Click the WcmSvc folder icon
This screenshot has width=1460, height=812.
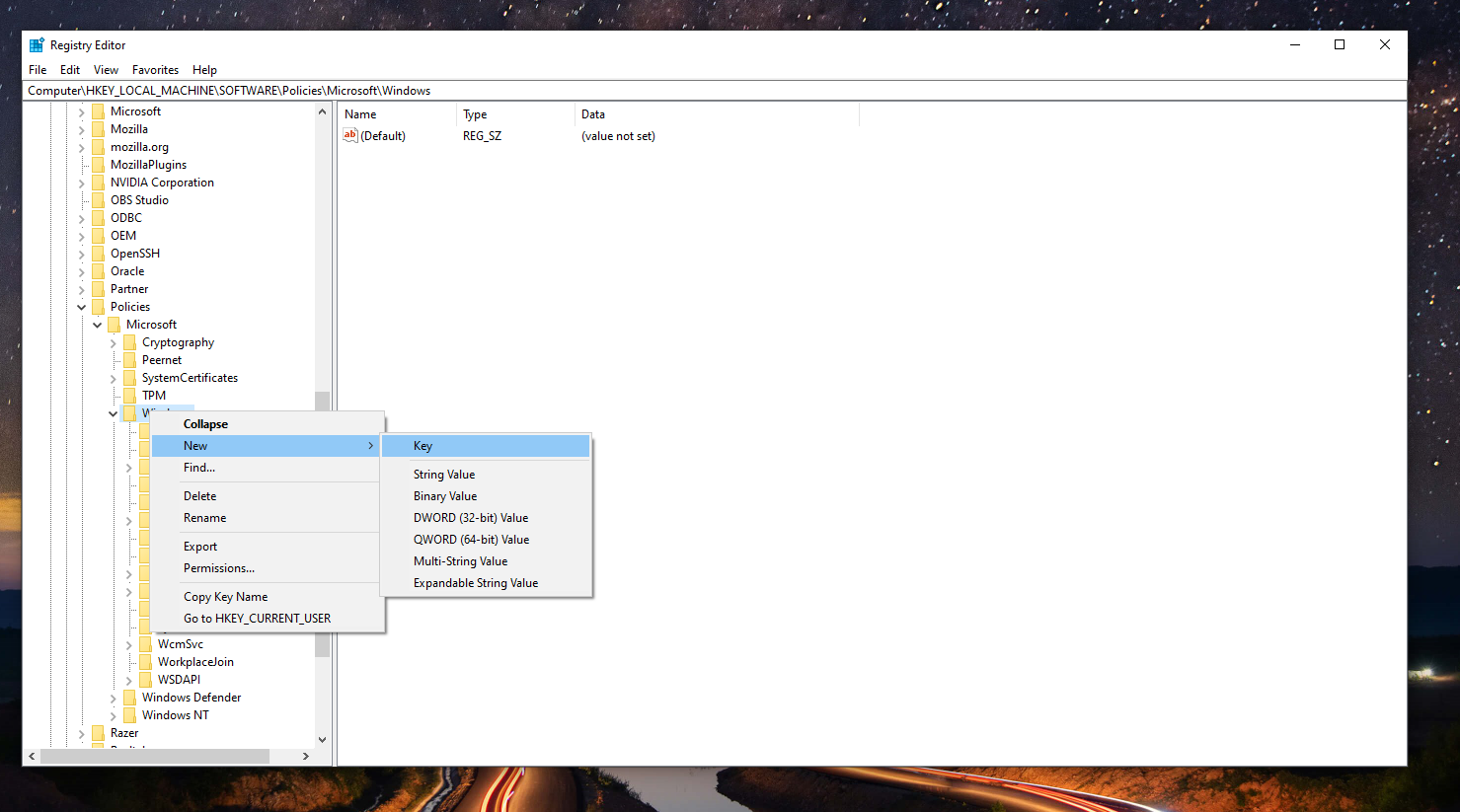(145, 644)
